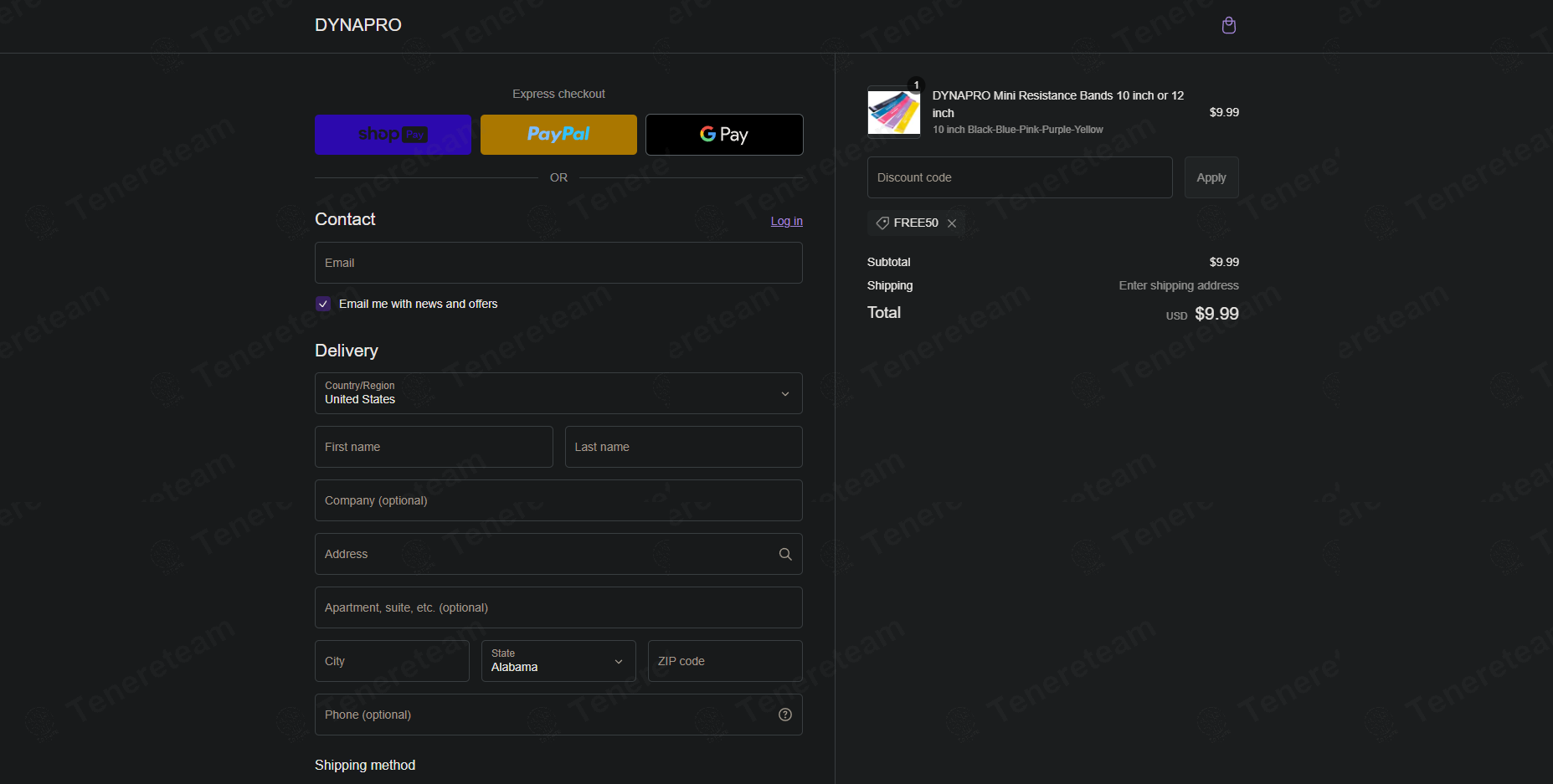Open the shopping bag cart icon
This screenshot has width=1553, height=784.
click(1228, 25)
